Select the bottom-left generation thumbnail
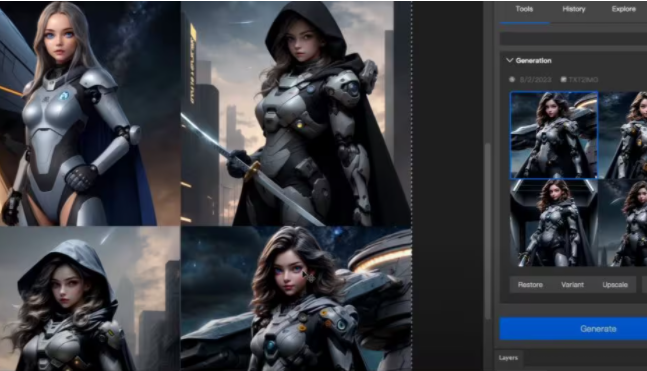Viewport: 647px width, 371px height. click(554, 223)
